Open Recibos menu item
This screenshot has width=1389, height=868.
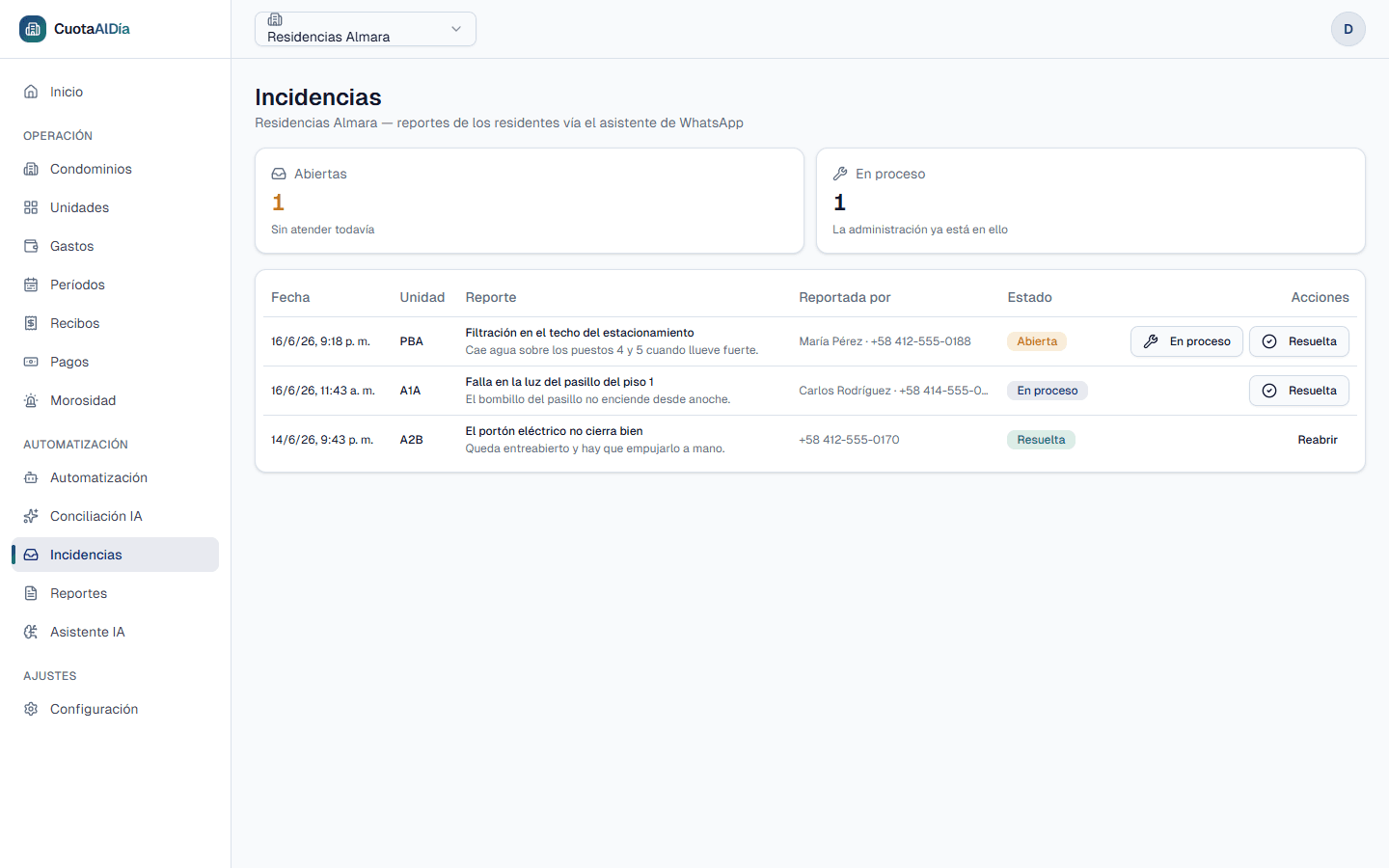pyautogui.click(x=116, y=323)
